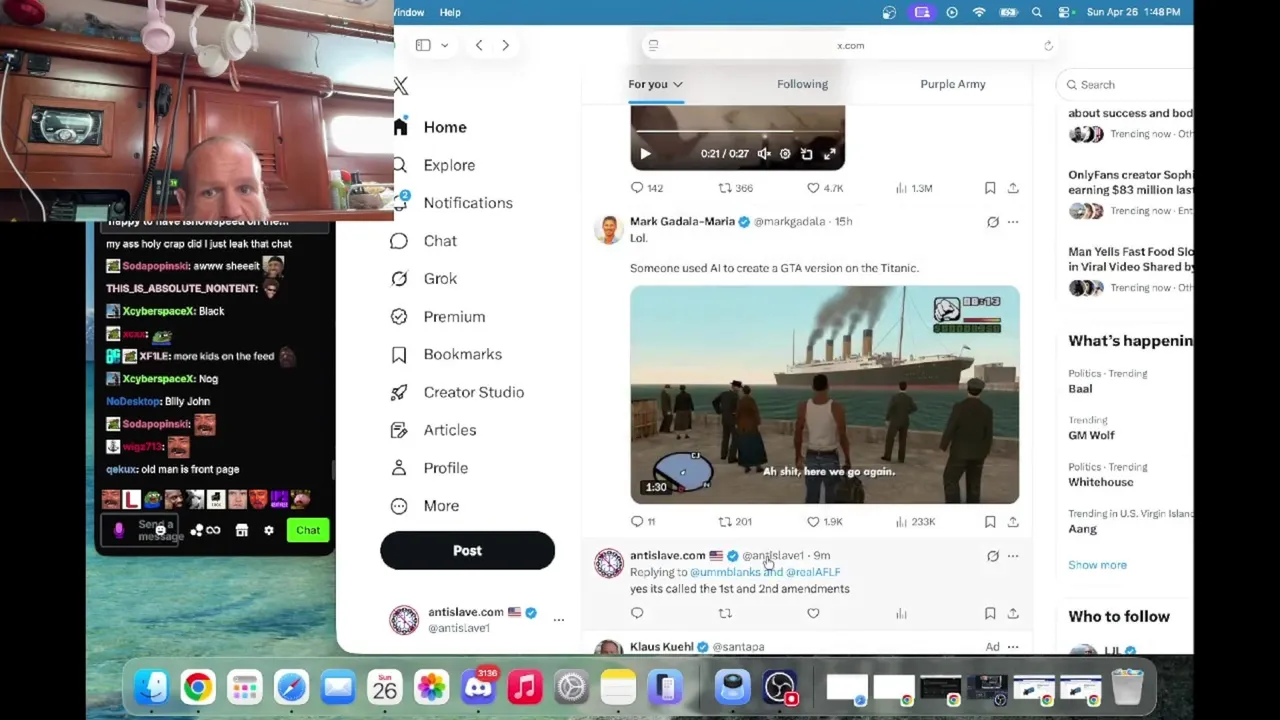Open Notifications in the left sidebar
This screenshot has width=1280, height=720.
click(x=453, y=203)
